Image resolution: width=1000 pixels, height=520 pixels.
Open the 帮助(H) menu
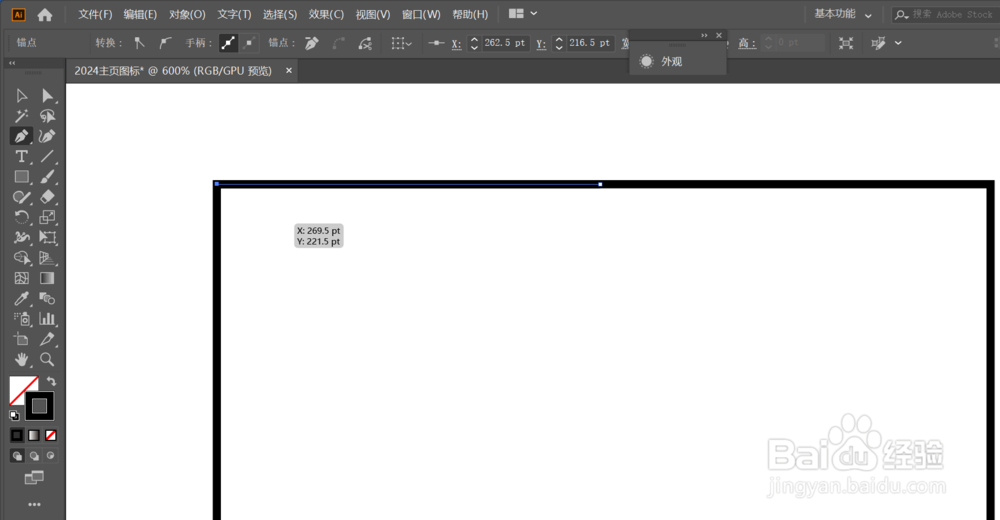tap(470, 14)
